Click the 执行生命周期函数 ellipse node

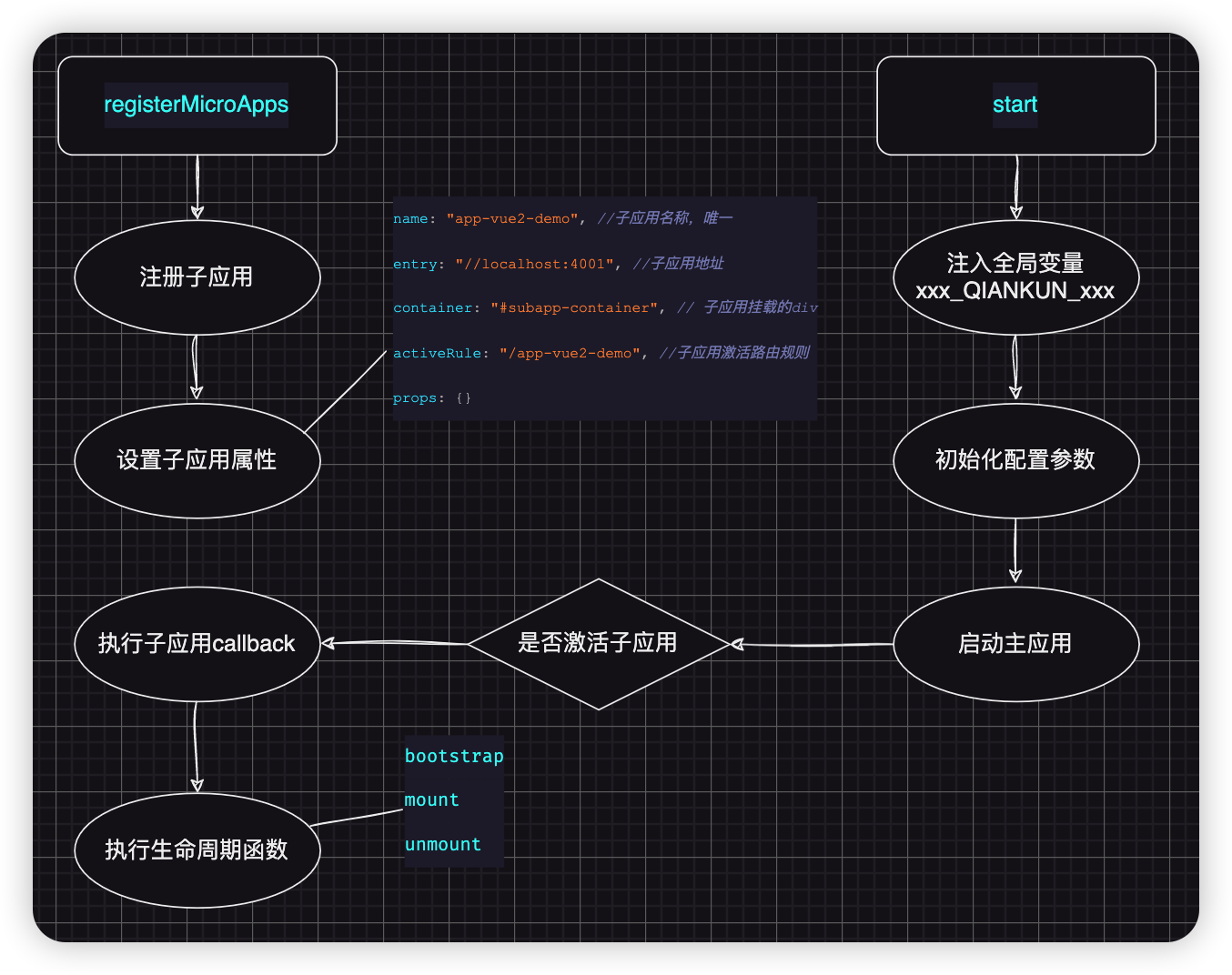coord(197,850)
